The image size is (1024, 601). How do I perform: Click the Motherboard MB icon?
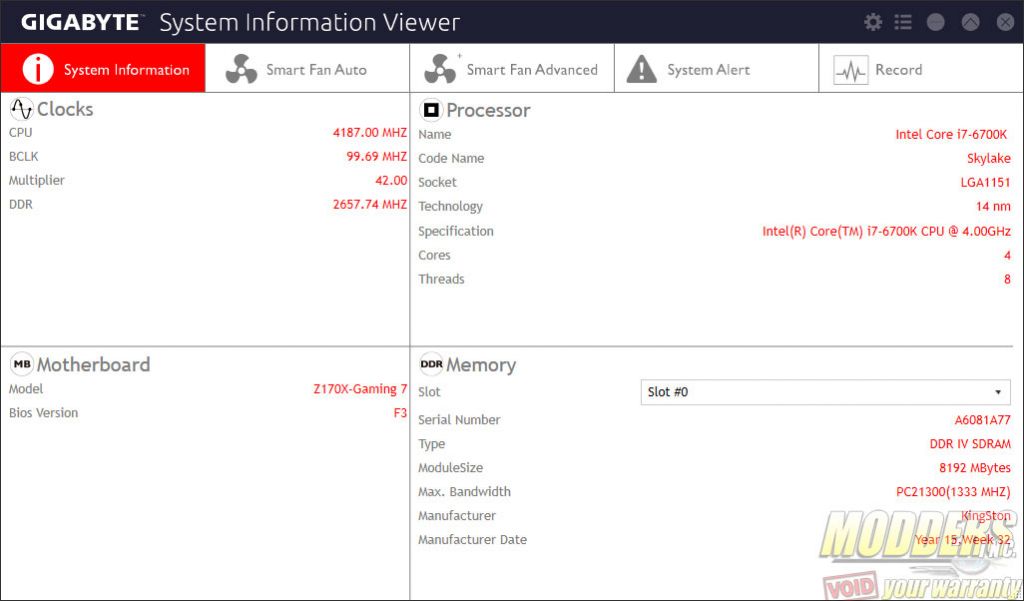pos(22,365)
